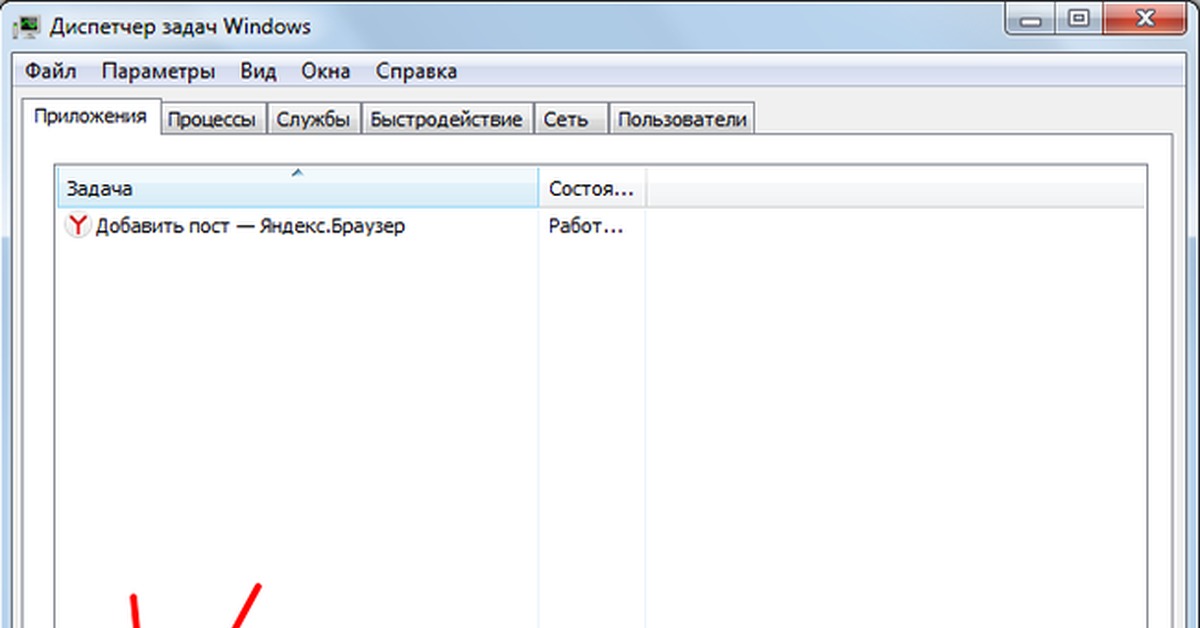Open the Окна menu
Viewport: 1200px width, 628px height.
[x=326, y=71]
